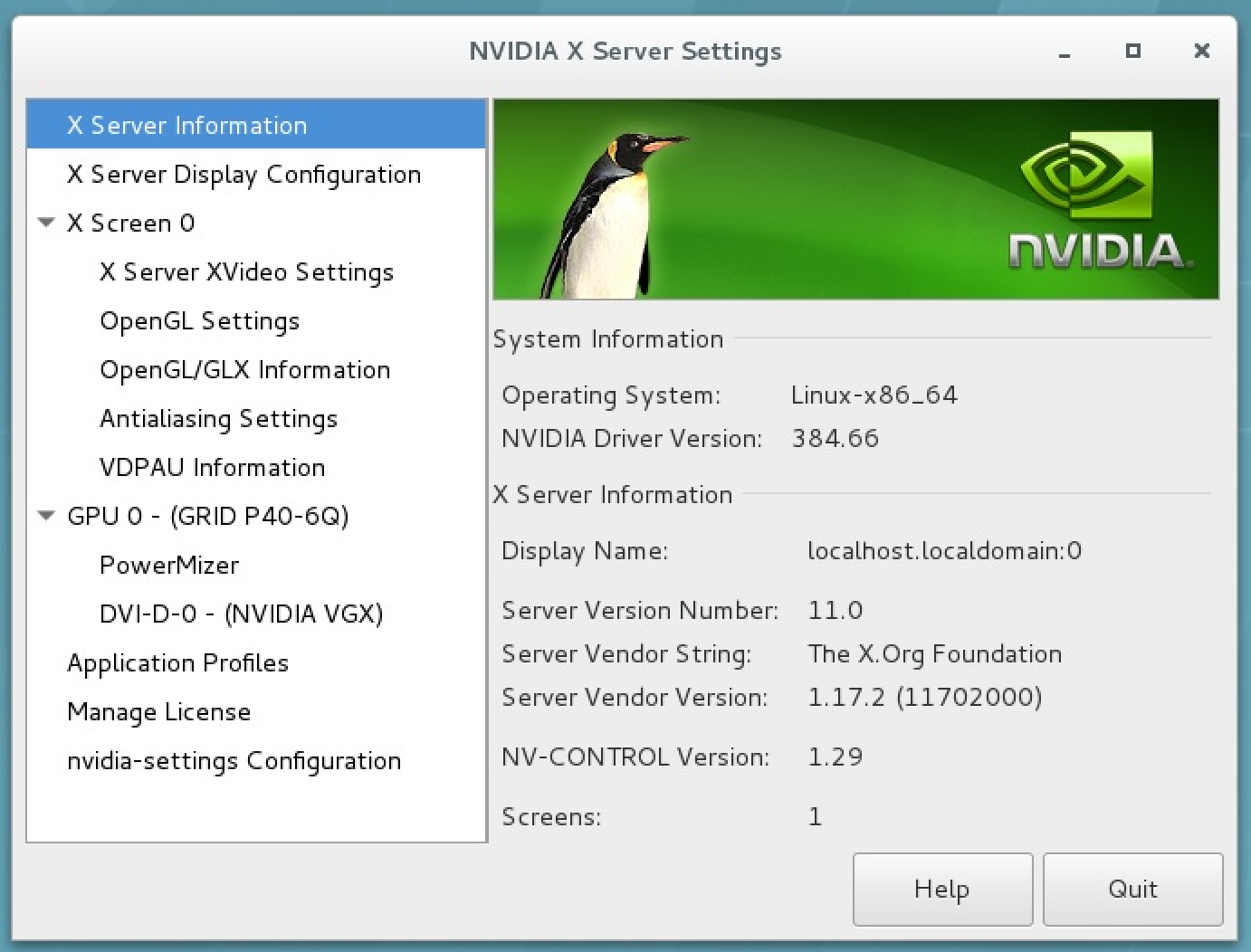
Task: Open PowerMizer settings
Action: [x=169, y=565]
